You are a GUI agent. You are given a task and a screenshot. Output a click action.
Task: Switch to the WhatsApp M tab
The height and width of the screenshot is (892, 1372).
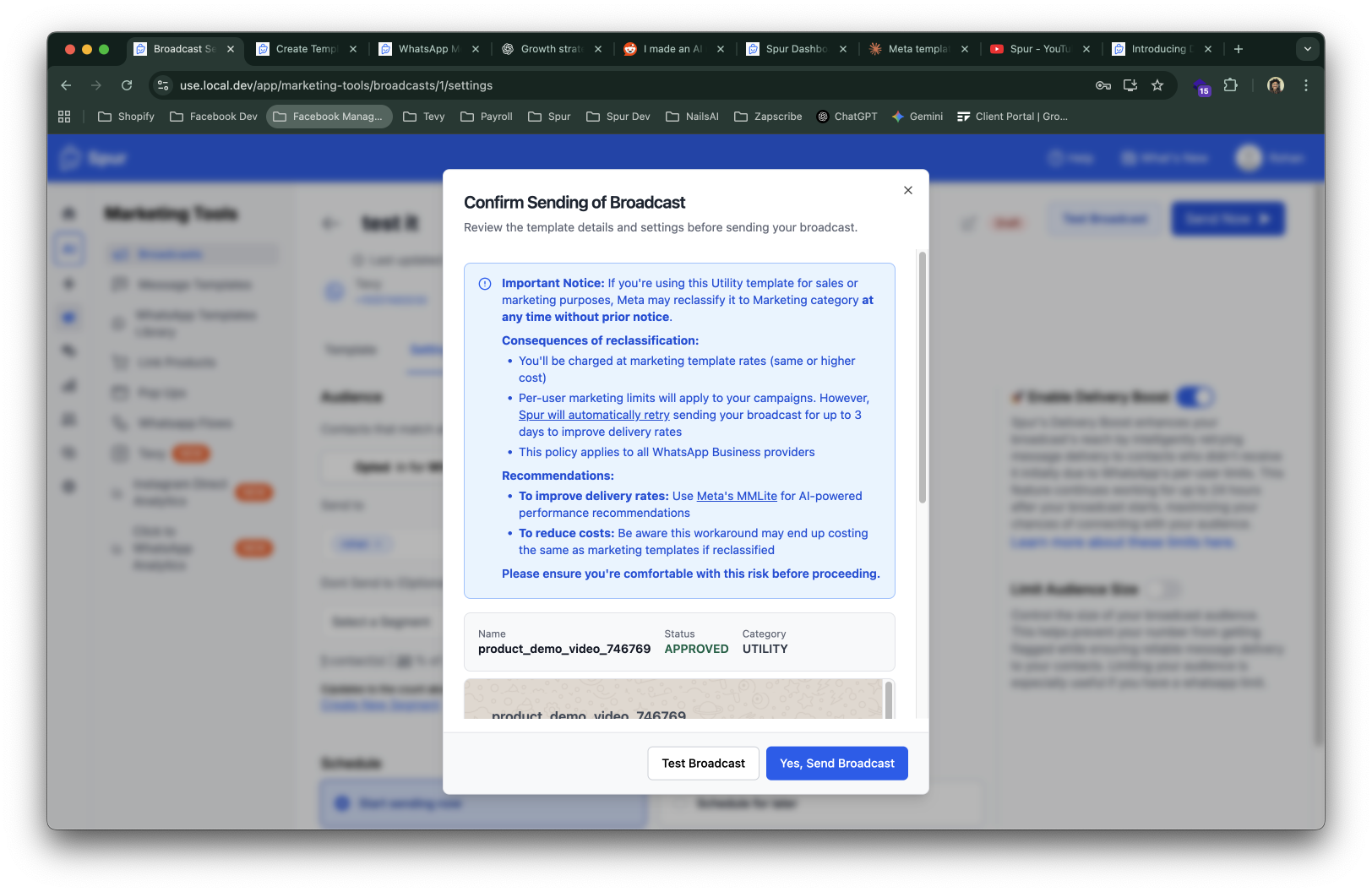pos(430,49)
